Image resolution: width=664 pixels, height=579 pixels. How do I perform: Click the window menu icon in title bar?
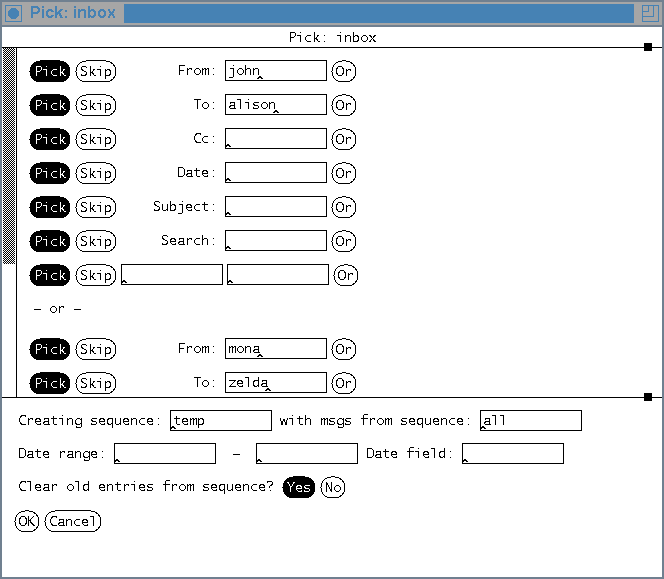(14, 13)
